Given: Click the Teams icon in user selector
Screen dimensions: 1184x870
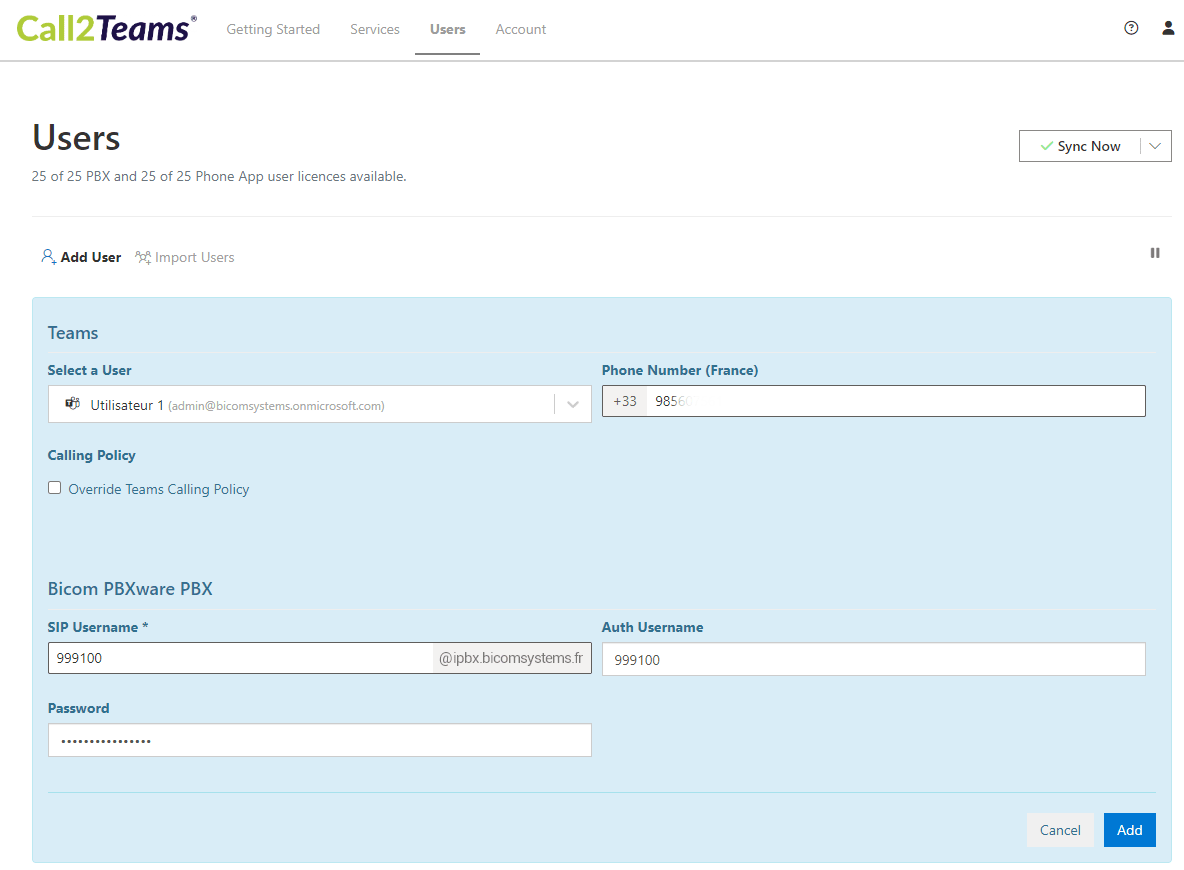Looking at the screenshot, I should point(72,403).
